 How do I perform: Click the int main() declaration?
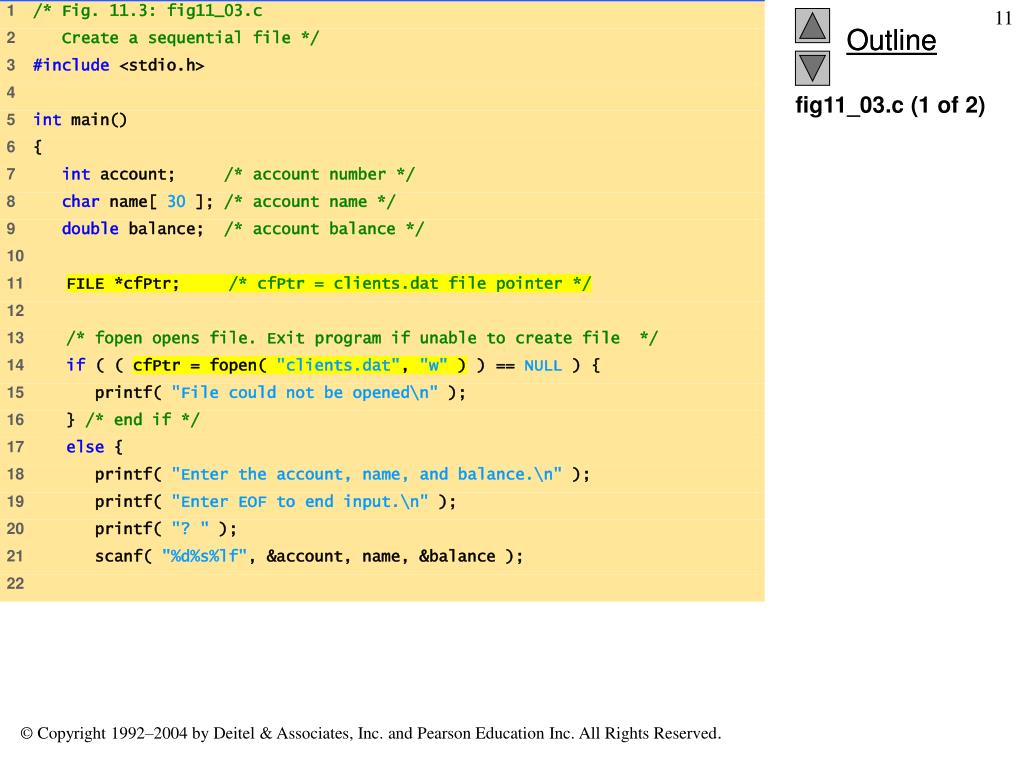80,120
